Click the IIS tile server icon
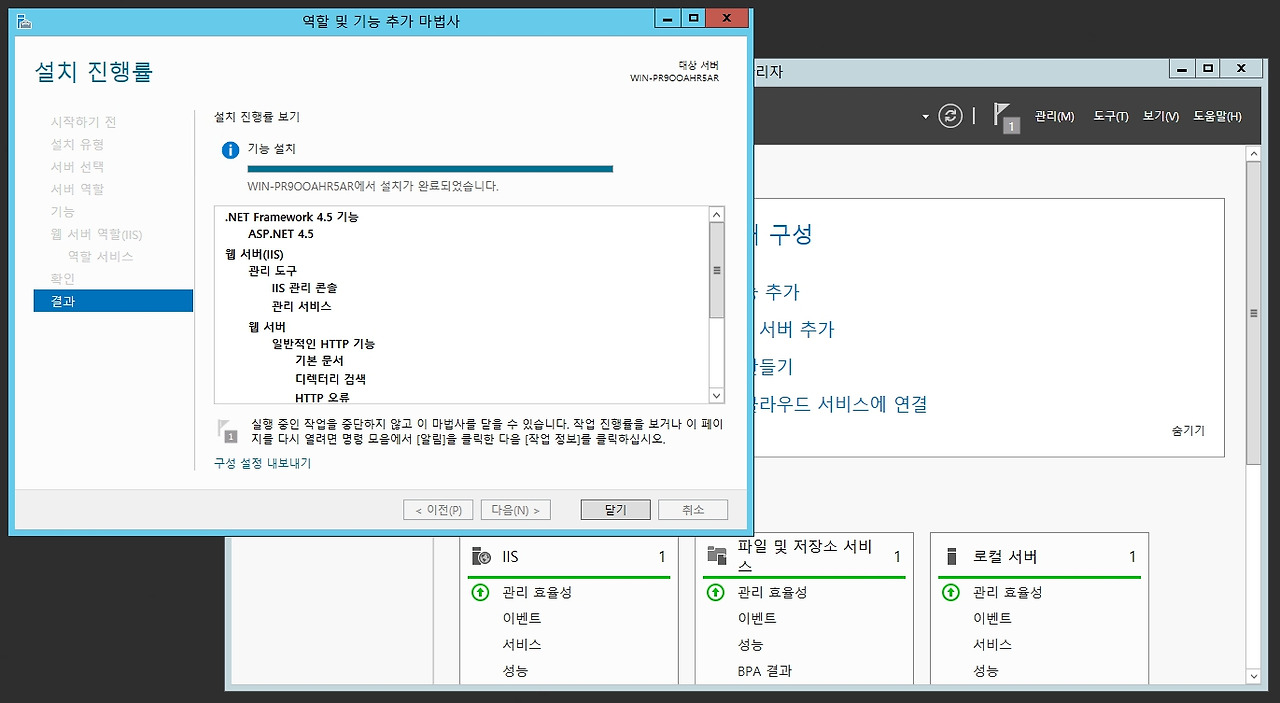Viewport: 1280px width, 703px height. pos(482,557)
